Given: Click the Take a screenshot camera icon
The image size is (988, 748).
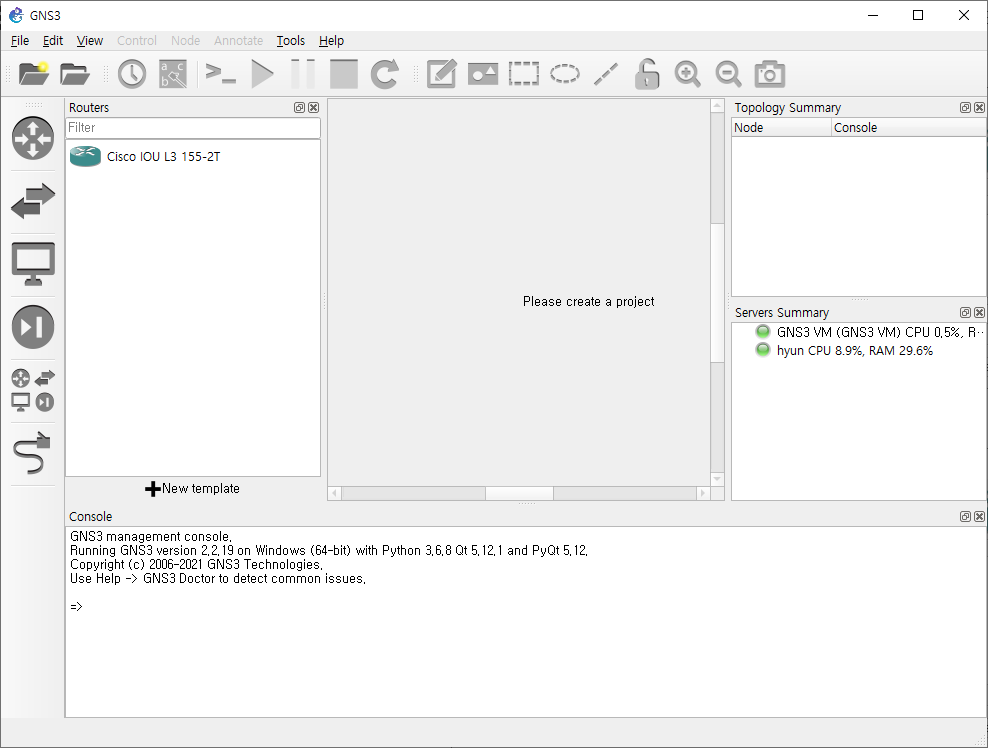Looking at the screenshot, I should [769, 74].
